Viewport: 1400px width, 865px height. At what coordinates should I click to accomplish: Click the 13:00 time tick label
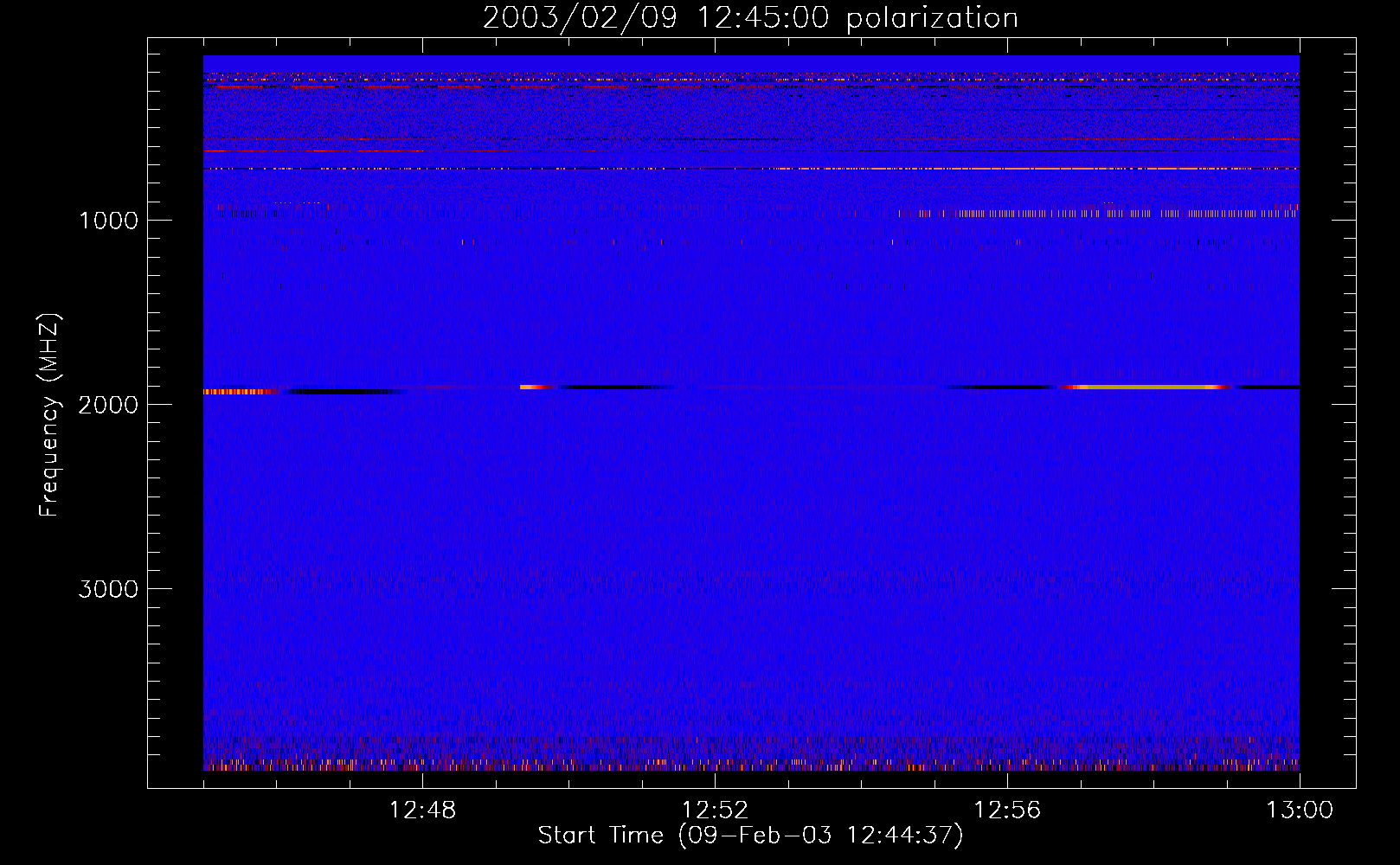[x=1300, y=811]
